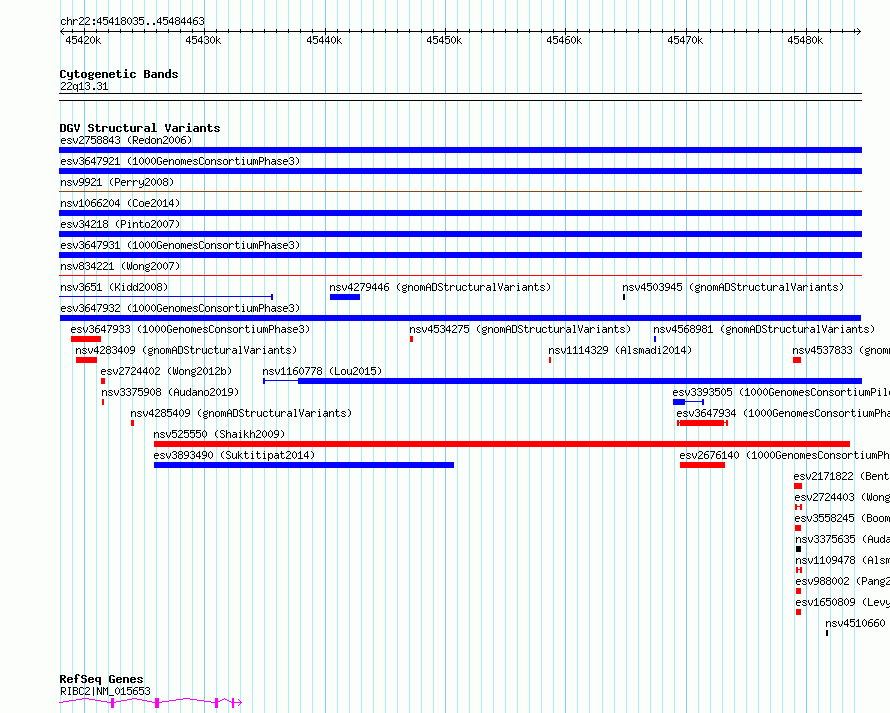Screen dimensions: 890x713
Task: Click esv3558245 variant label
Action: 842,518
